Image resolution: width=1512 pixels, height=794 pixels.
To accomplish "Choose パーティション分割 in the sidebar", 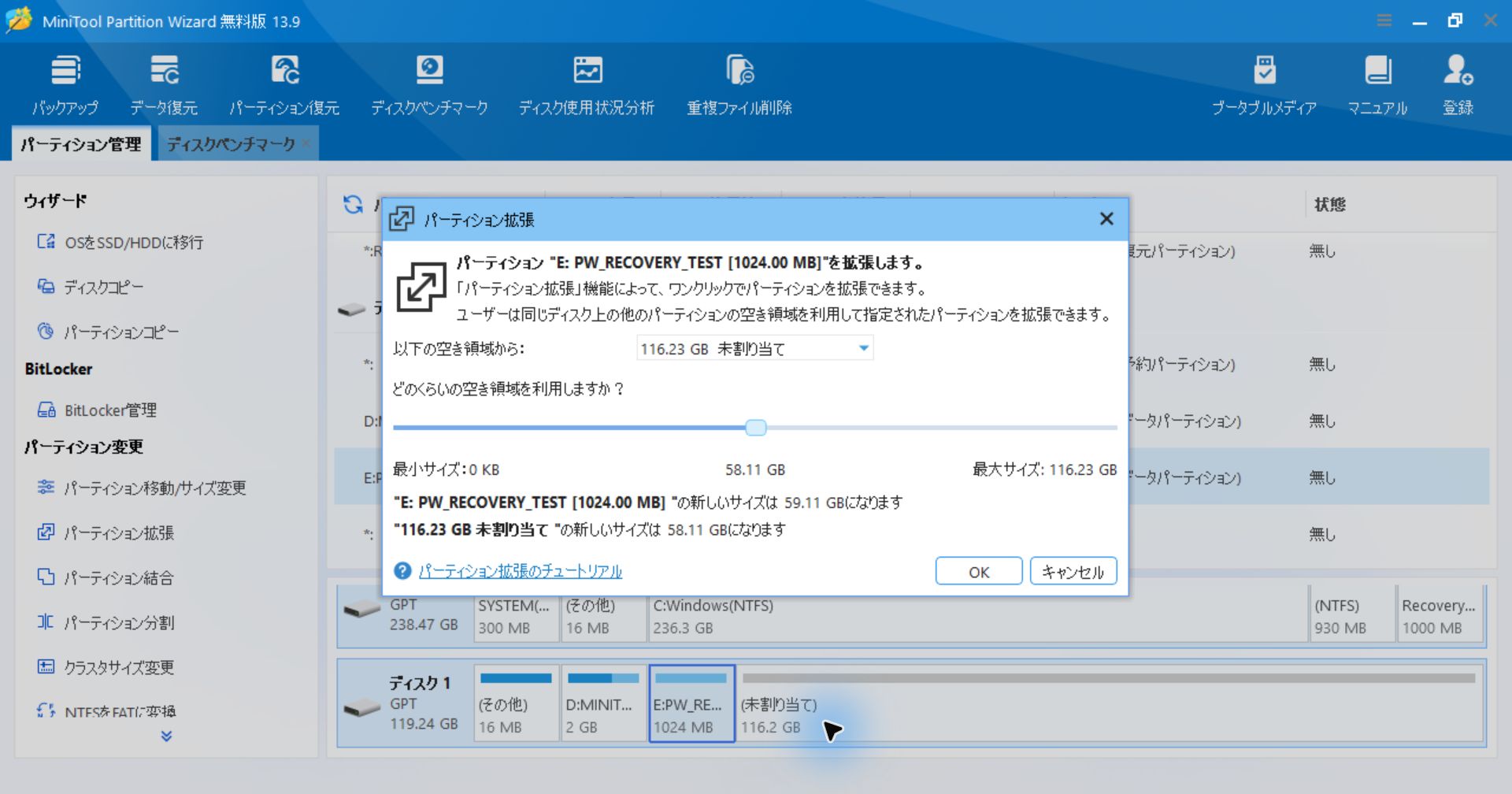I will coord(106,623).
